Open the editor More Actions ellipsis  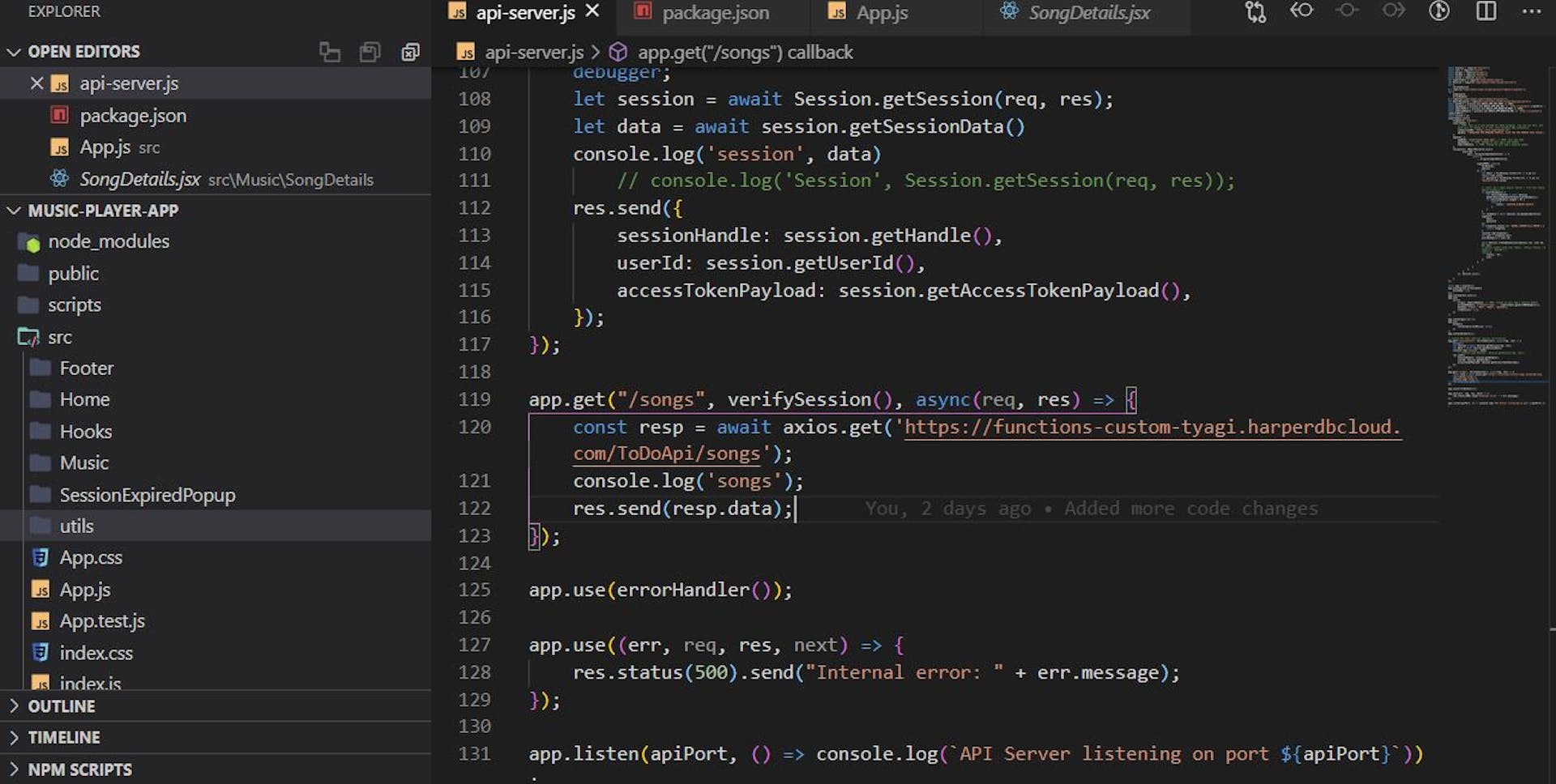tap(1532, 11)
